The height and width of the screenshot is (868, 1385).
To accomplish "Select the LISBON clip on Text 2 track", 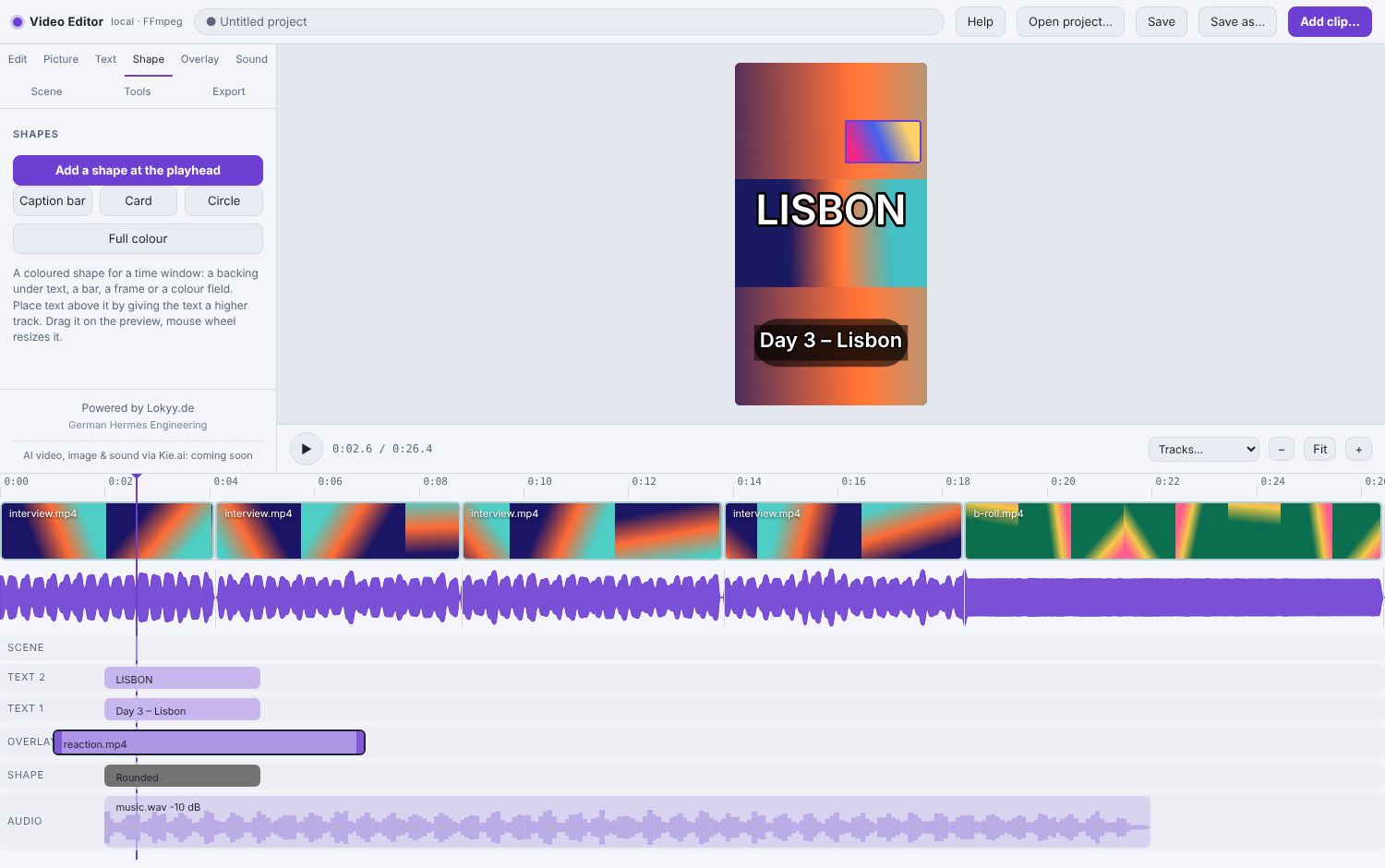I will click(182, 679).
